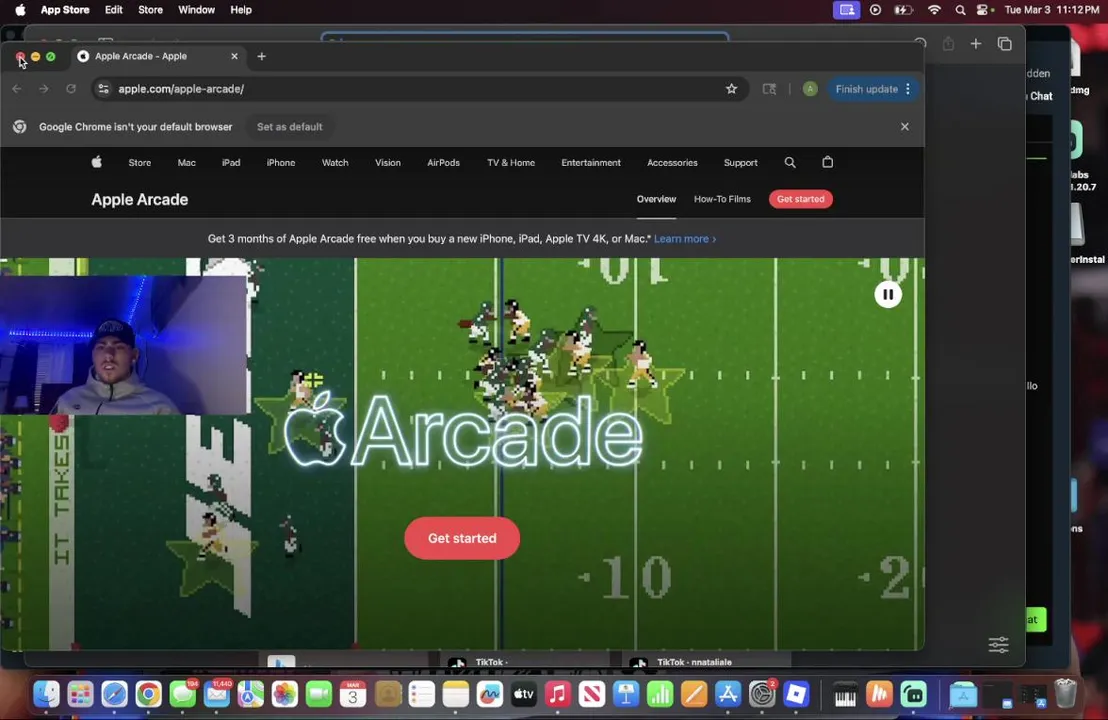Open Store in Apple site navigation
1108x720 pixels.
pyautogui.click(x=140, y=163)
